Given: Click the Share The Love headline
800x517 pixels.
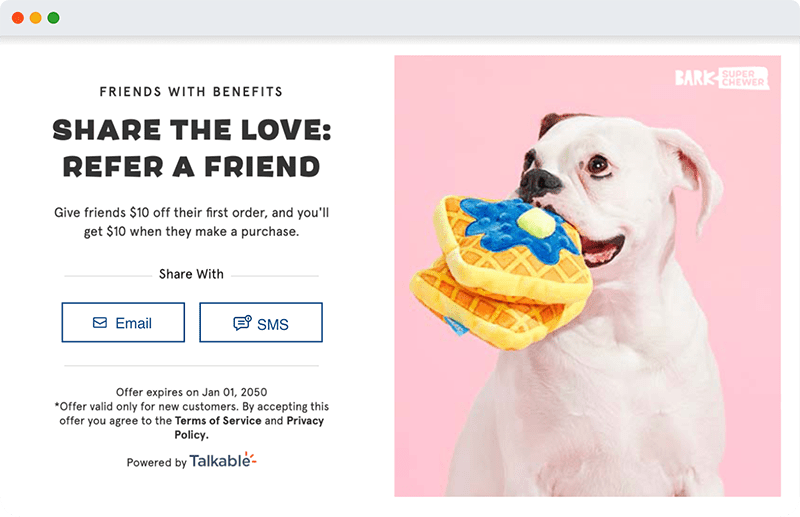Looking at the screenshot, I should [x=192, y=148].
